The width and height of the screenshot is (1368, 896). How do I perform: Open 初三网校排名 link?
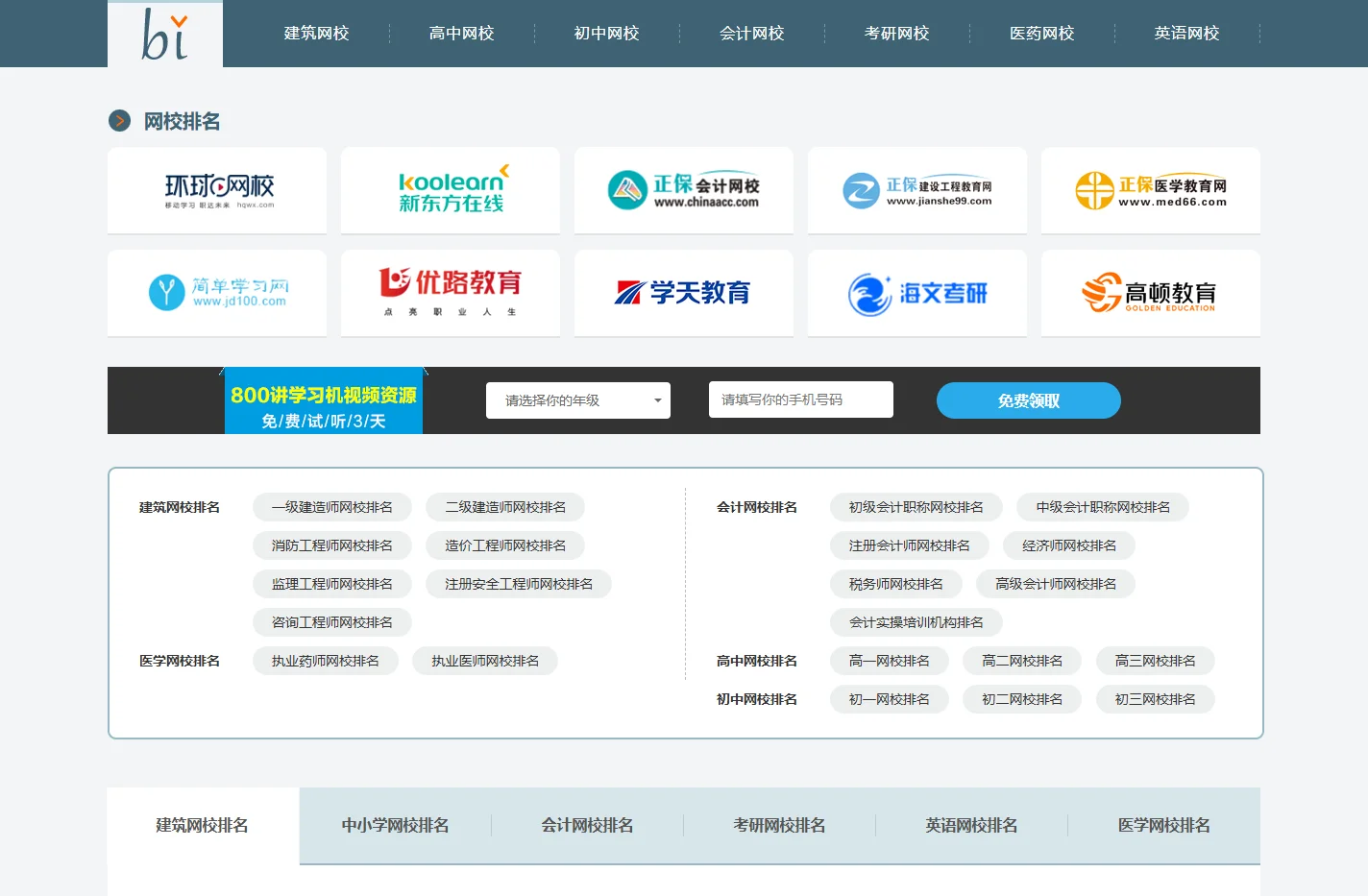1156,699
